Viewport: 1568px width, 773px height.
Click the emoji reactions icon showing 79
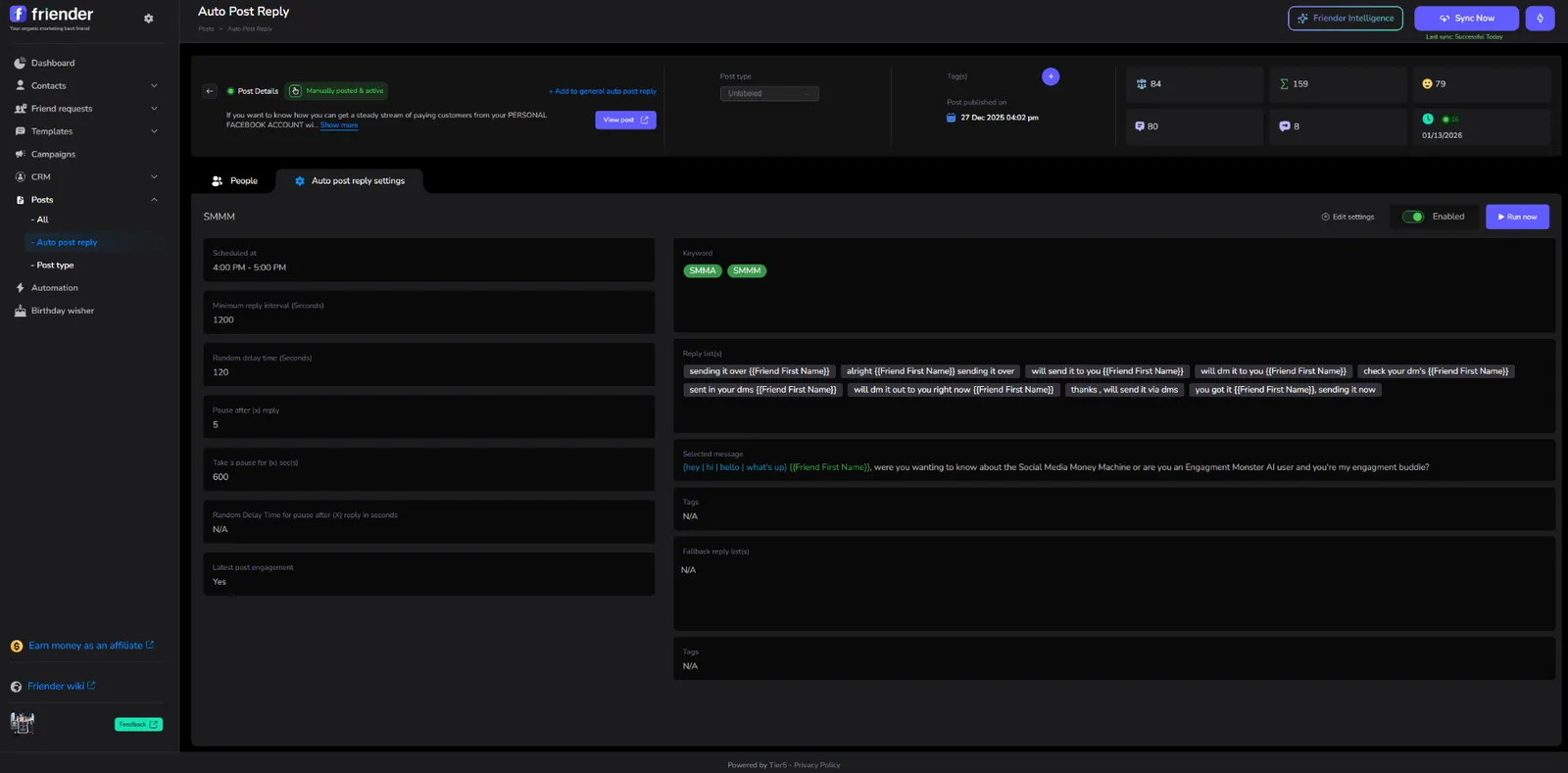[x=1427, y=84]
